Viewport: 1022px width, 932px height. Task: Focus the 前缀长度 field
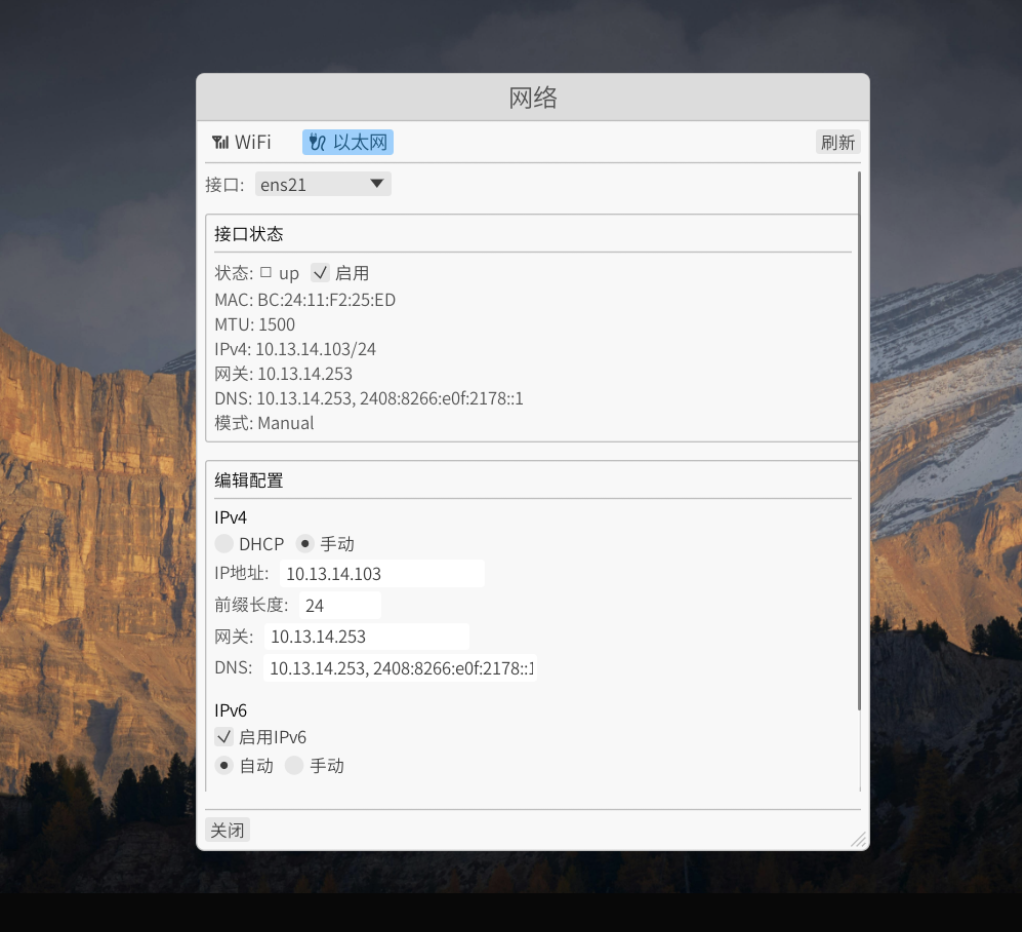(x=340, y=606)
